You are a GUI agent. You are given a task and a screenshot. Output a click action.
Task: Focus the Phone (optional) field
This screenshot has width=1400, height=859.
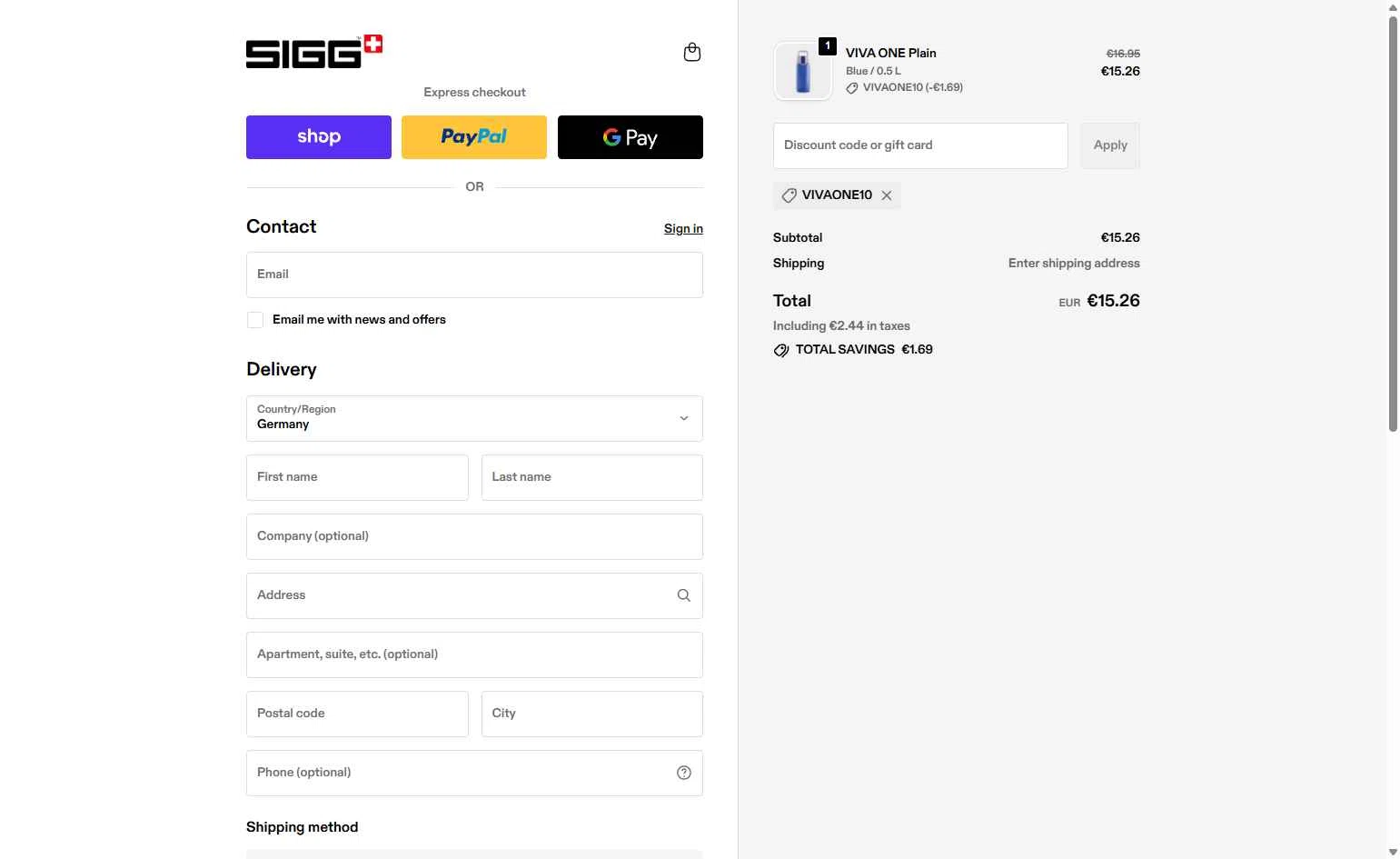[474, 773]
